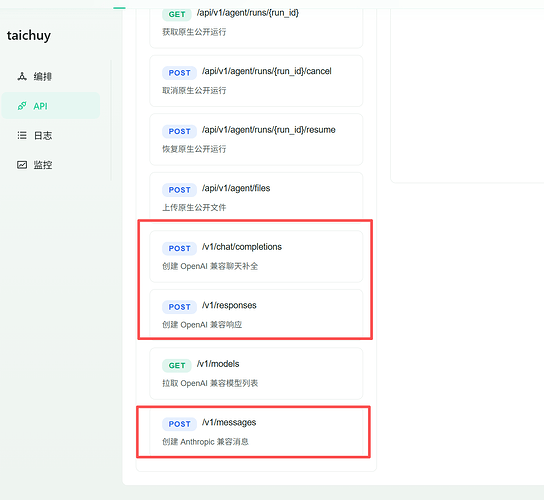This screenshot has width=544, height=500.
Task: Click the 监控 chart icon
Action: click(x=22, y=165)
